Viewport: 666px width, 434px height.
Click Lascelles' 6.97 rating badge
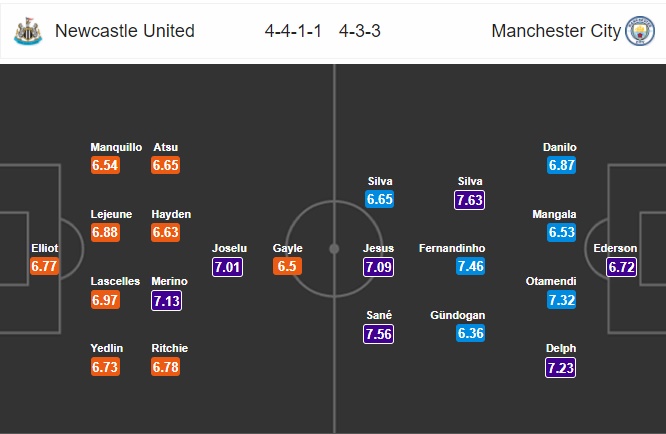pos(107,300)
